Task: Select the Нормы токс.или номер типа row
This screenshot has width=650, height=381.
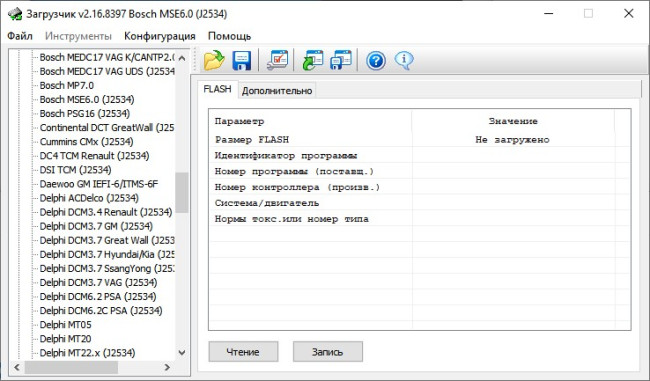Action: tap(420, 218)
